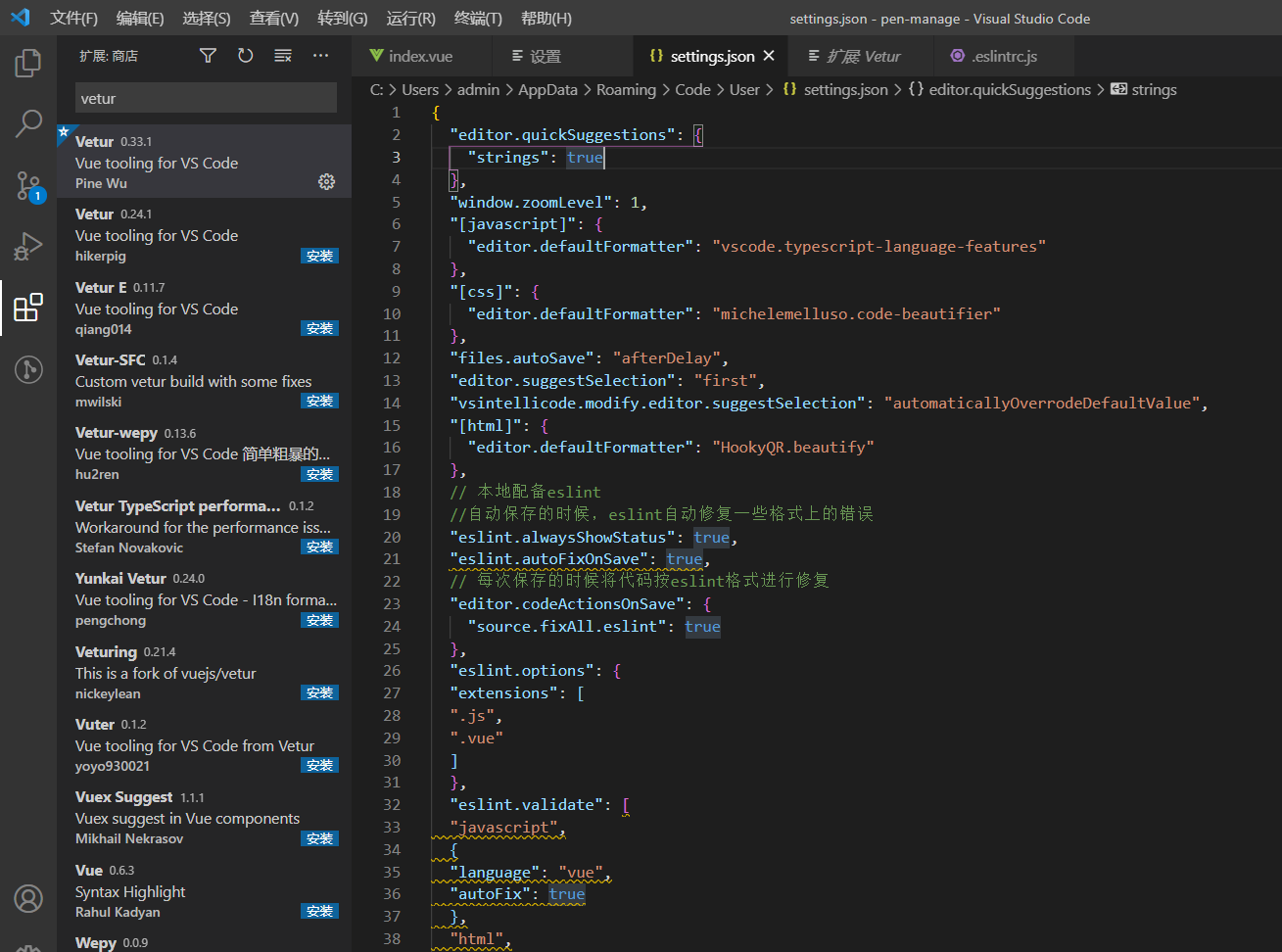The height and width of the screenshot is (952, 1282).
Task: Install Vuex Suggest extension
Action: coord(320,838)
